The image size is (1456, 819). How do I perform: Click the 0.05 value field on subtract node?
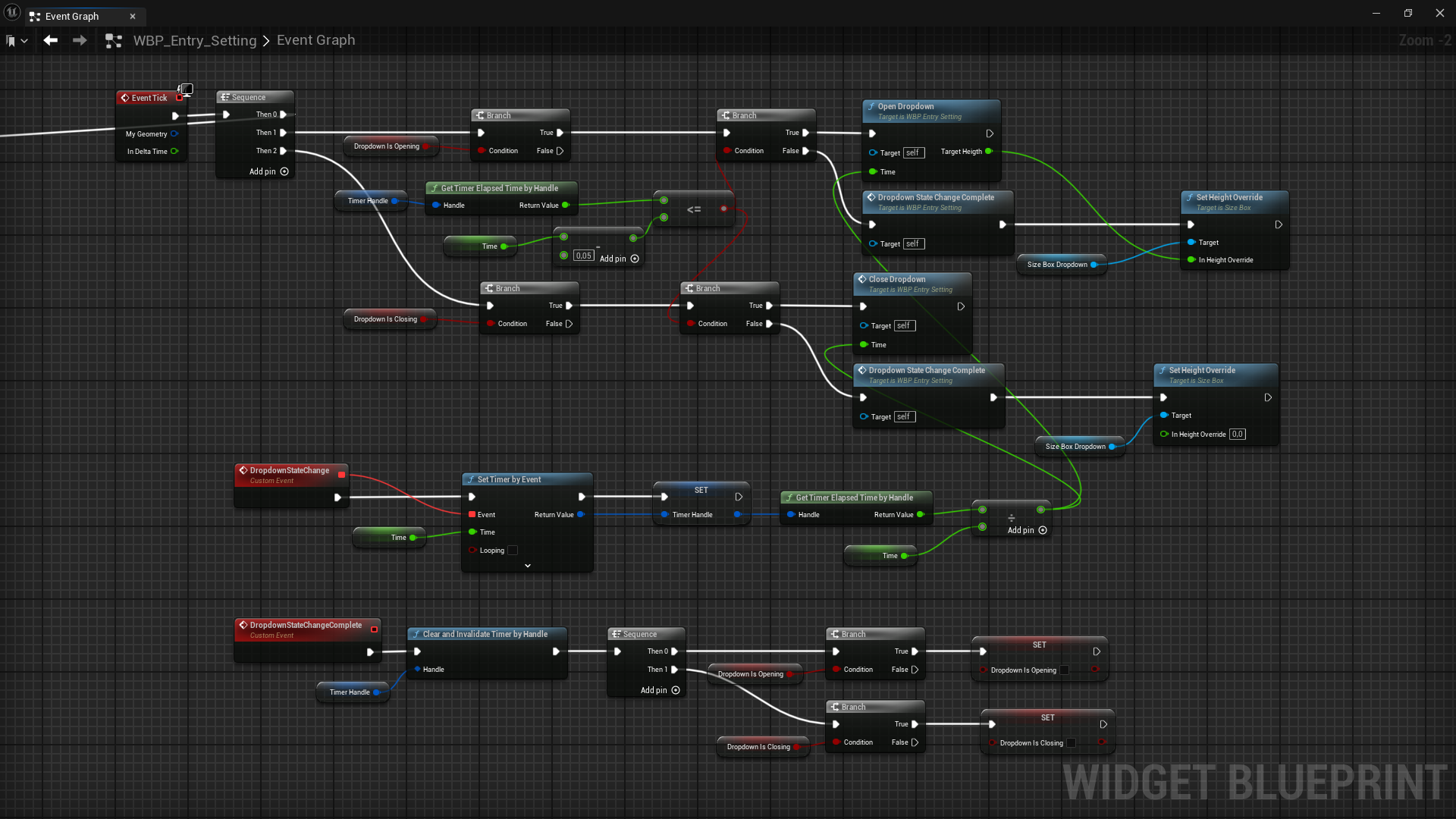coord(583,256)
